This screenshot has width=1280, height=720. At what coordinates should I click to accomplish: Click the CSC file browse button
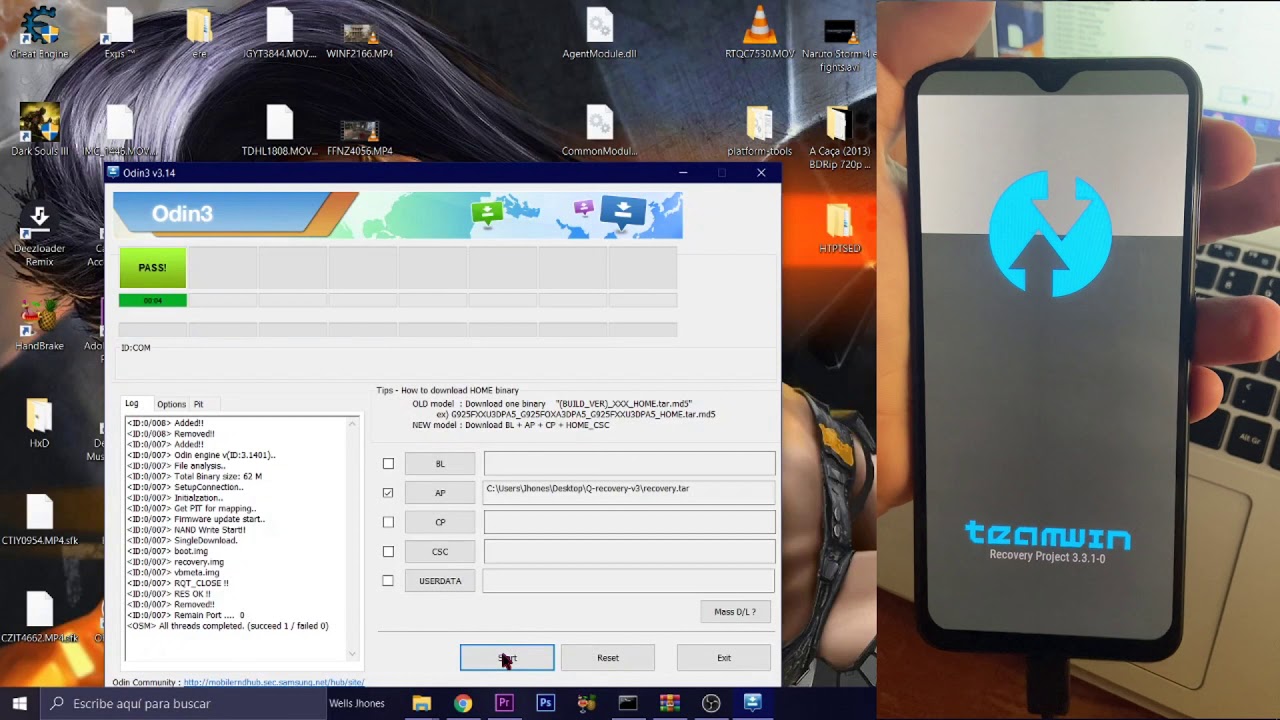tap(440, 551)
